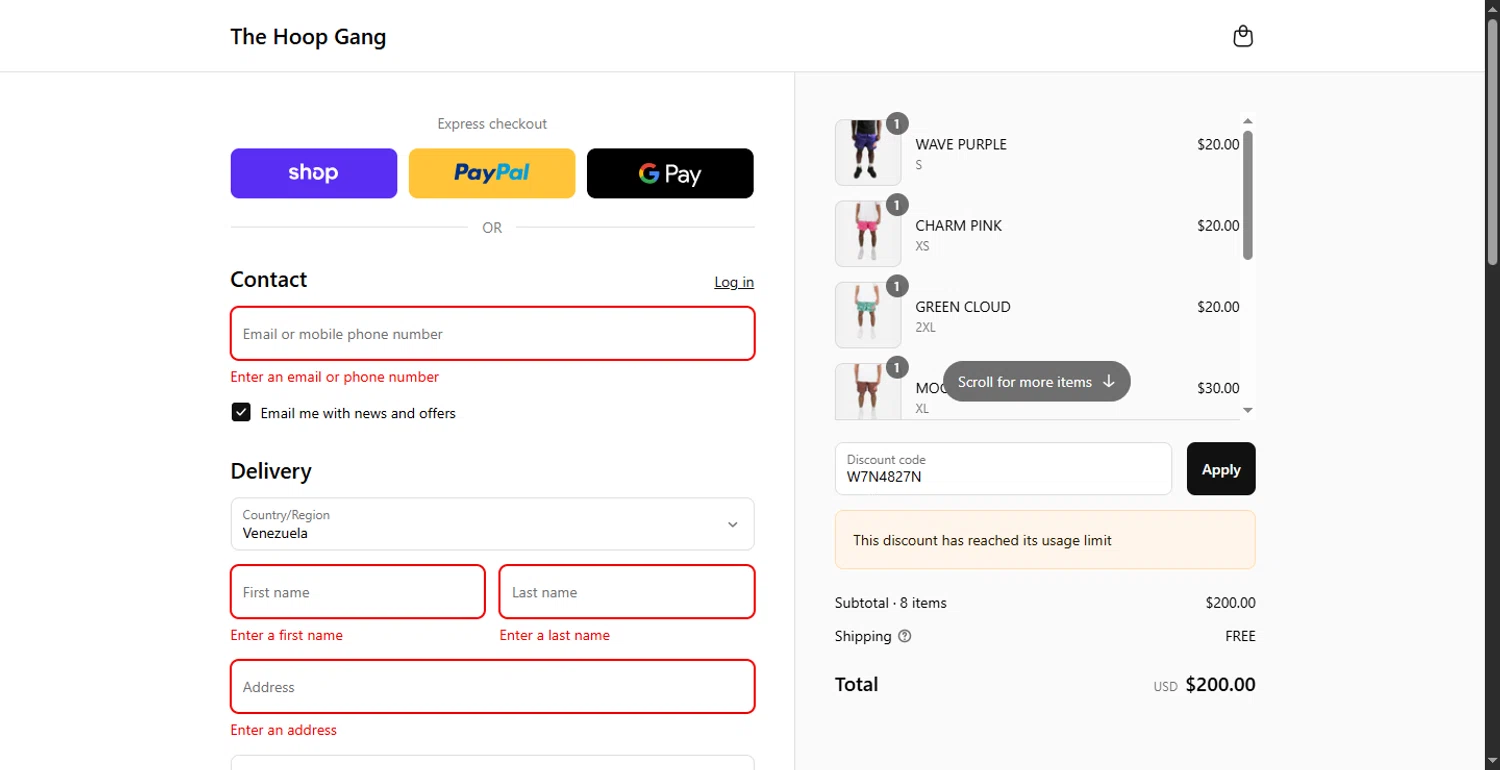Open the Log in link
1500x770 pixels.
734,282
